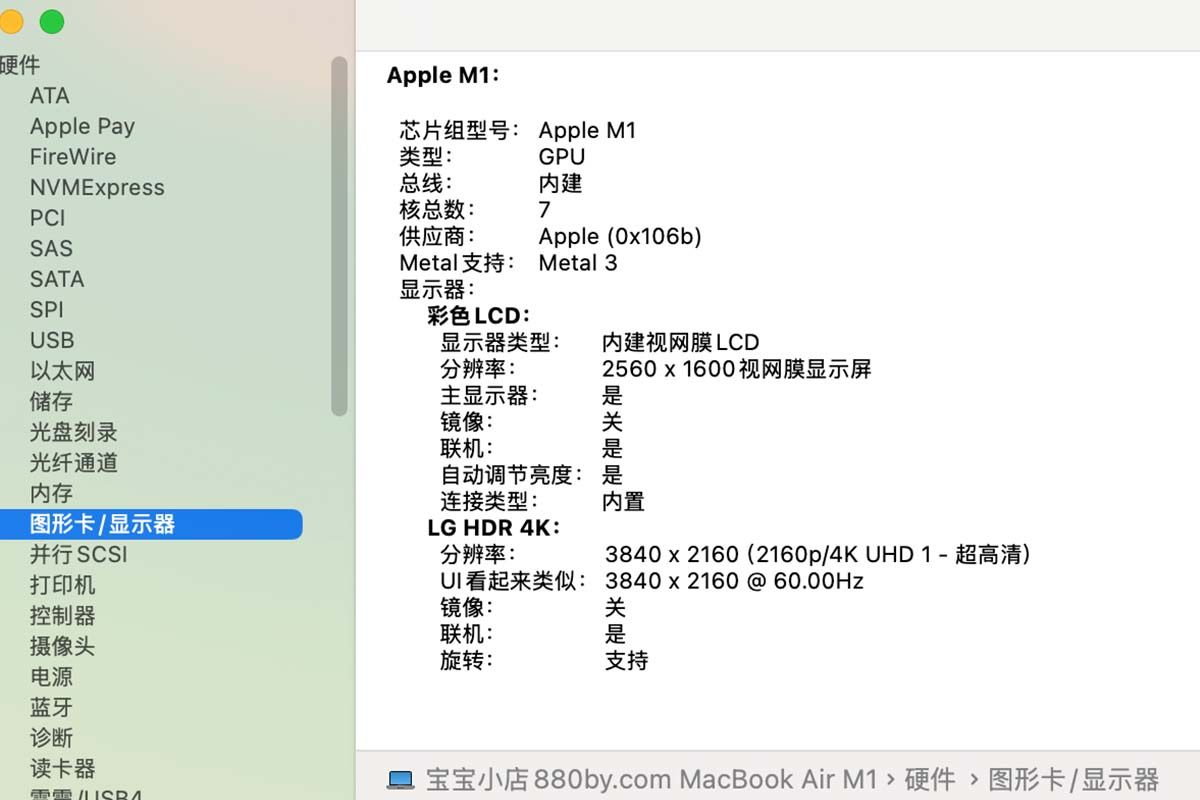This screenshot has width=1200, height=800.
Task: Select the highlighted 图形卡/显示器 item
Action: pyautogui.click(x=150, y=524)
